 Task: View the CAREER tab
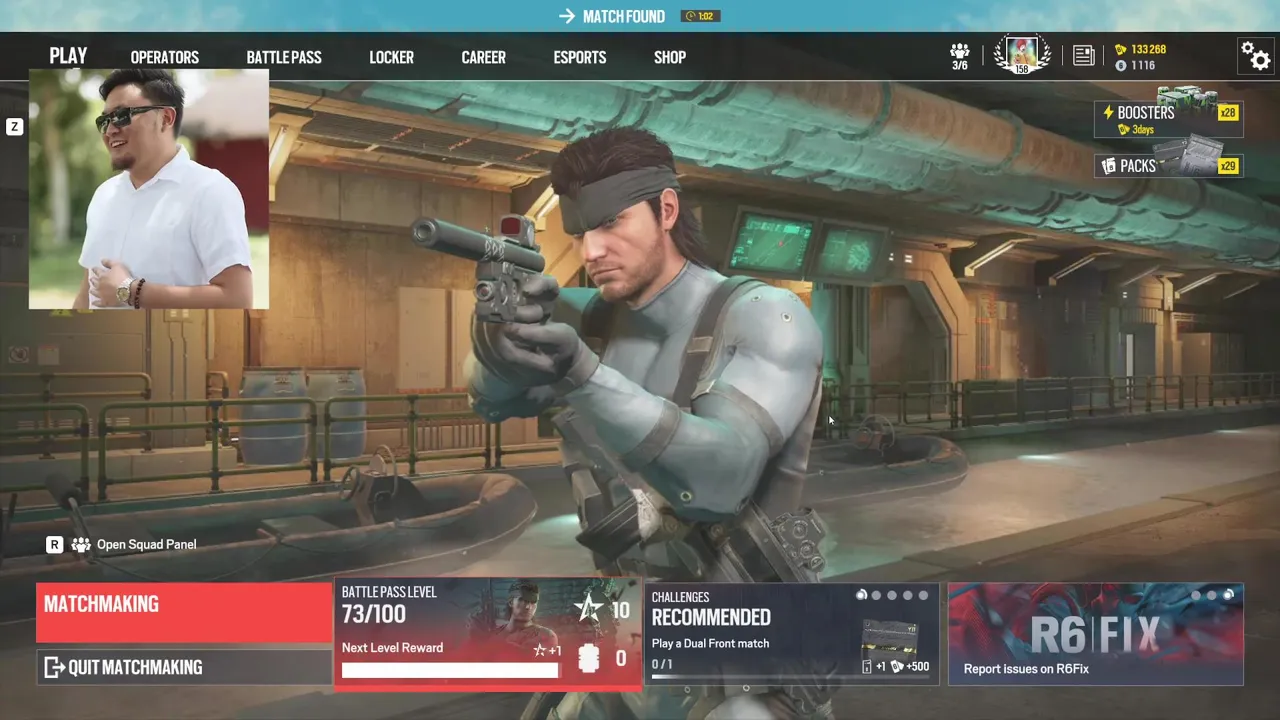pyautogui.click(x=483, y=58)
